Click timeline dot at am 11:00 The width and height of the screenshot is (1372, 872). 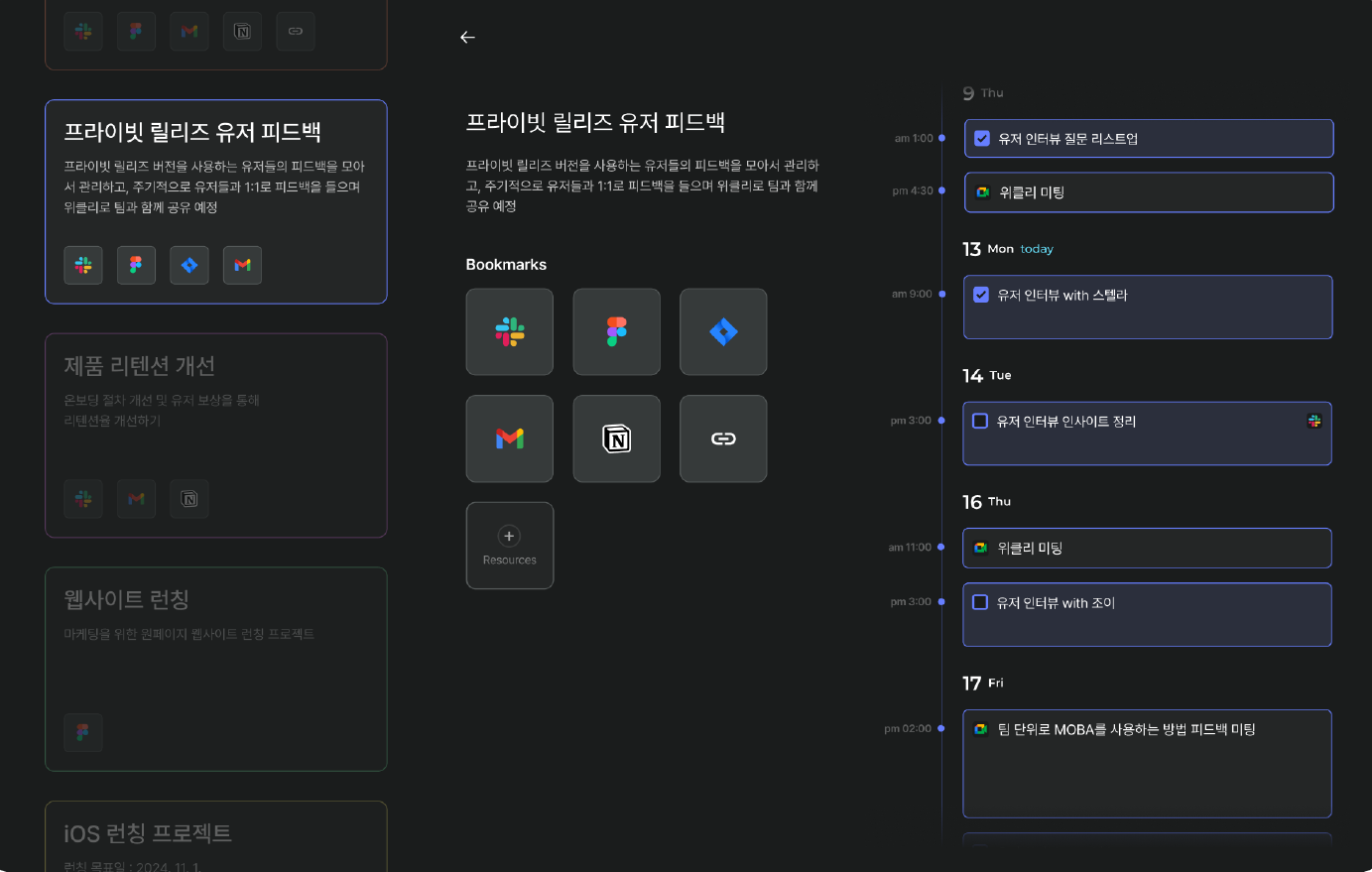click(x=941, y=547)
